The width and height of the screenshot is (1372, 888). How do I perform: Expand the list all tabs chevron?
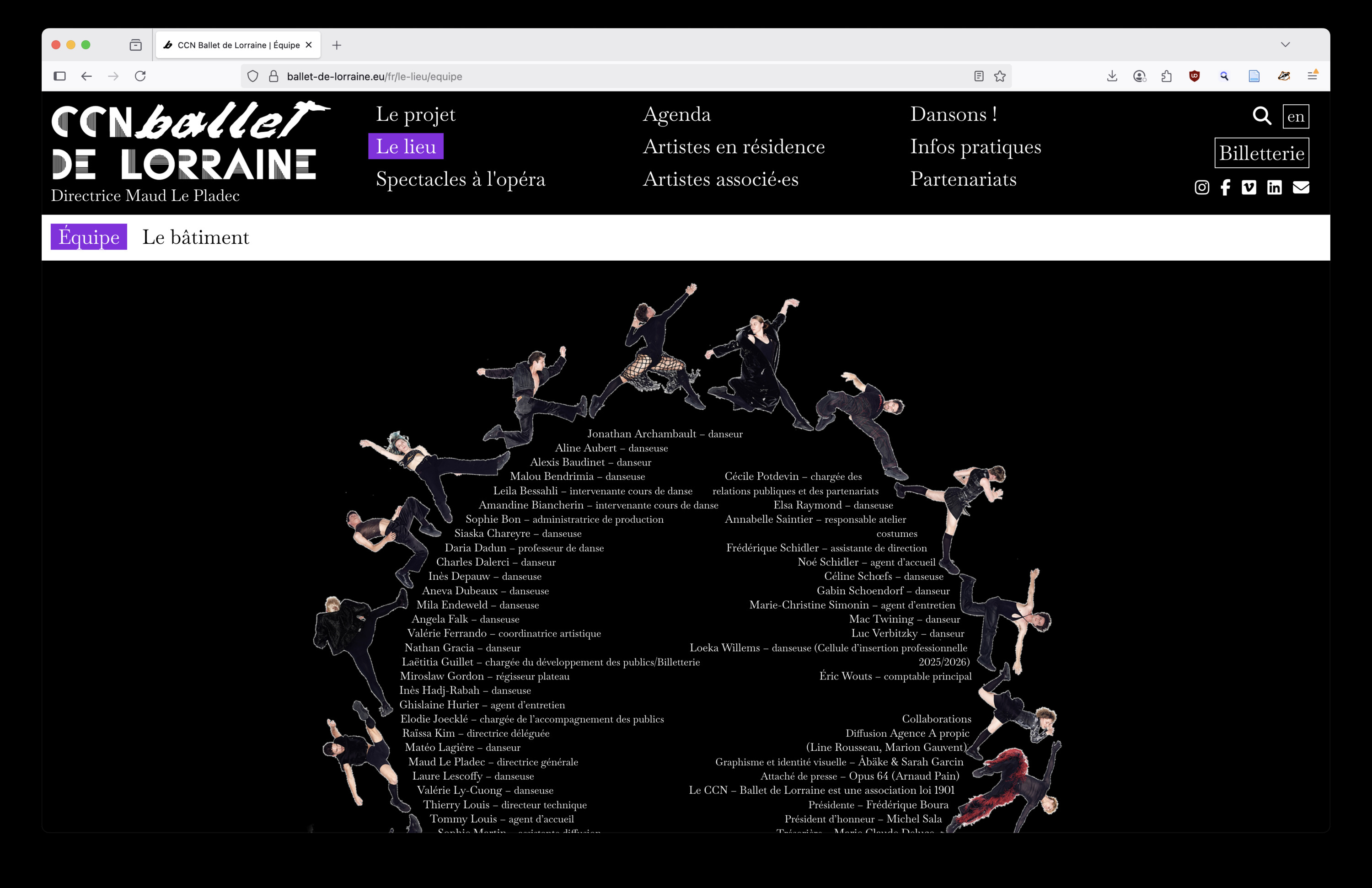(1285, 44)
